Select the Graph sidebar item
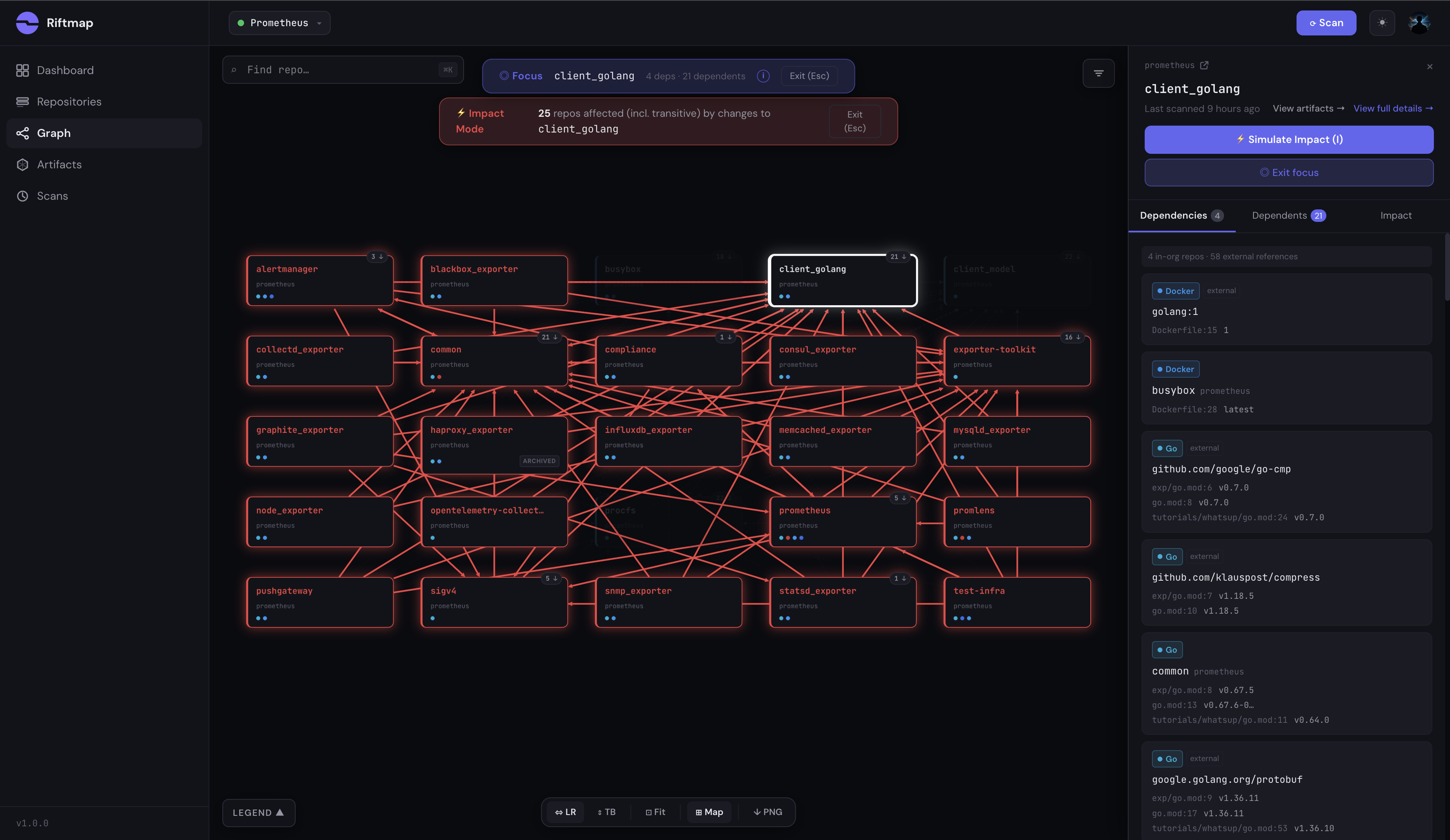This screenshot has height=840, width=1450. [104, 133]
